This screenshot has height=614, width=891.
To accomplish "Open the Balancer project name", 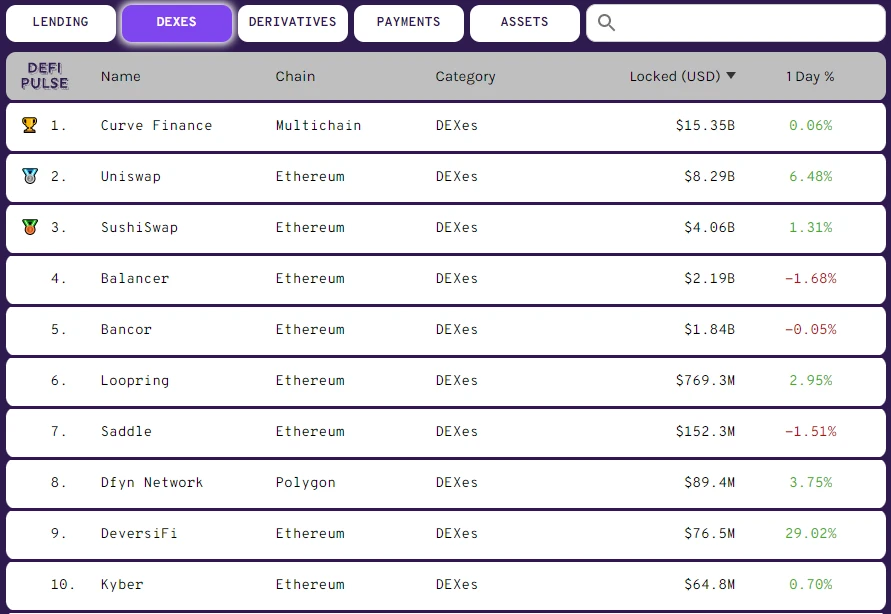I will 135,278.
